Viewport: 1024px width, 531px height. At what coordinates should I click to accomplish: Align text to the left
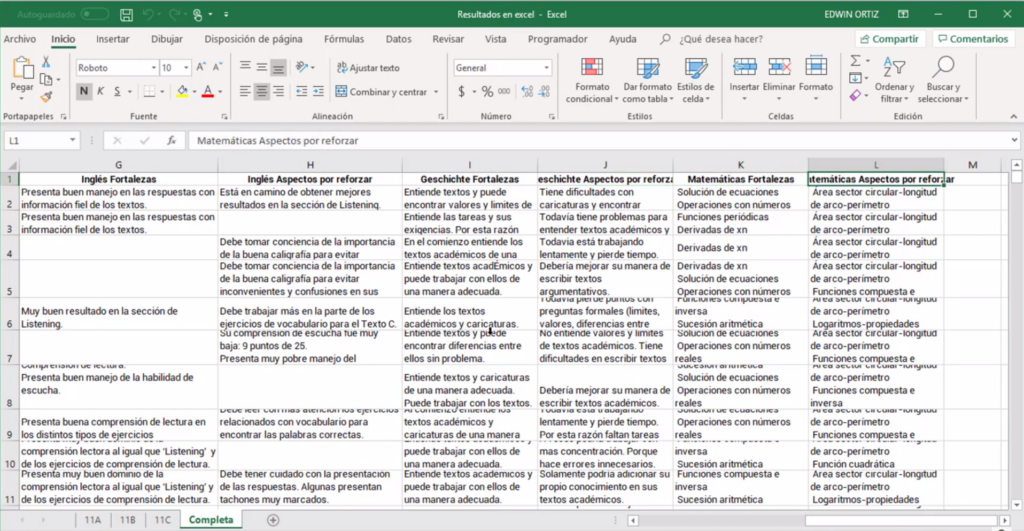(245, 91)
